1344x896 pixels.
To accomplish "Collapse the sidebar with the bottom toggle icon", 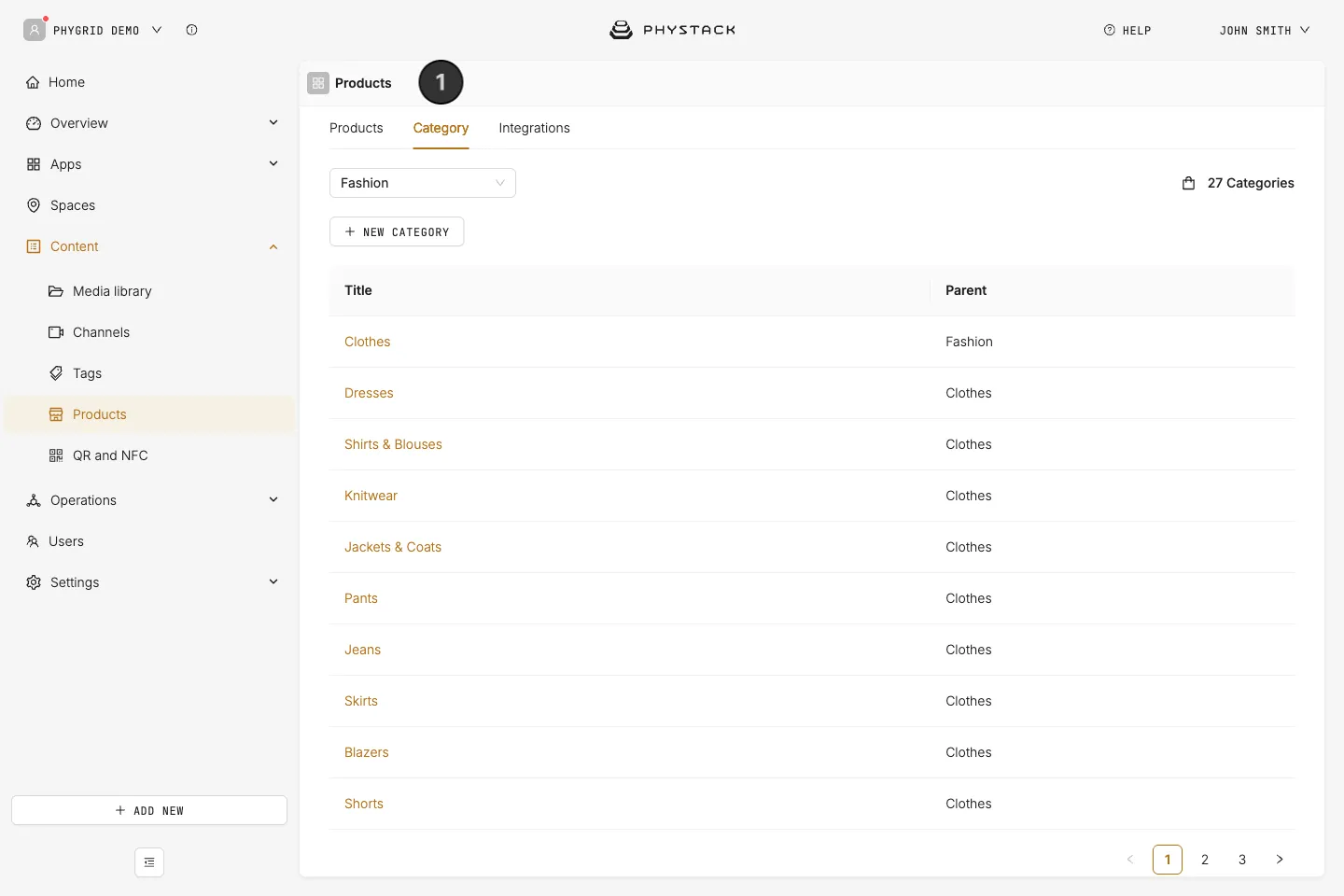I will pyautogui.click(x=149, y=862).
